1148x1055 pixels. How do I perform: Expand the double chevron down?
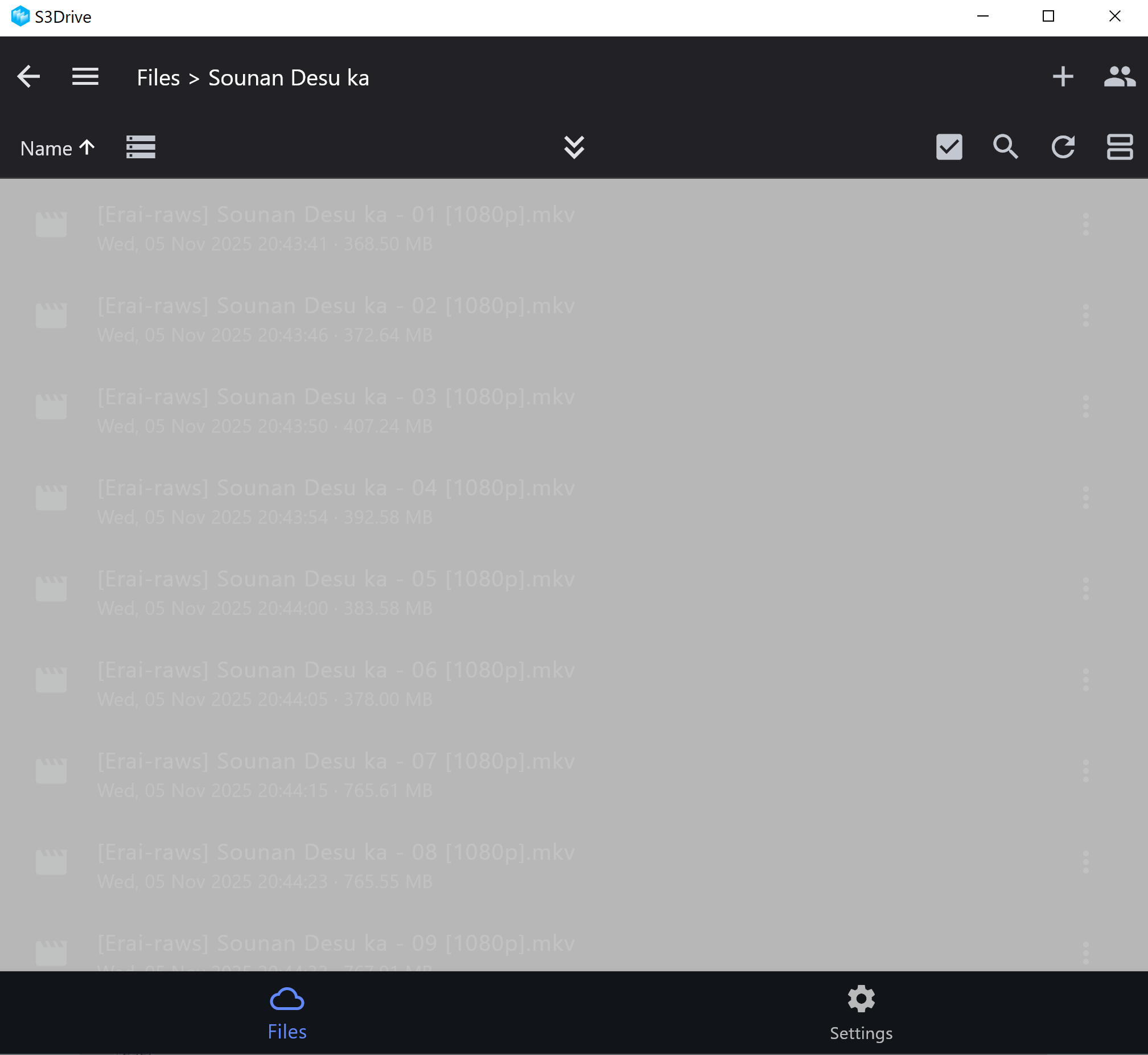(574, 147)
